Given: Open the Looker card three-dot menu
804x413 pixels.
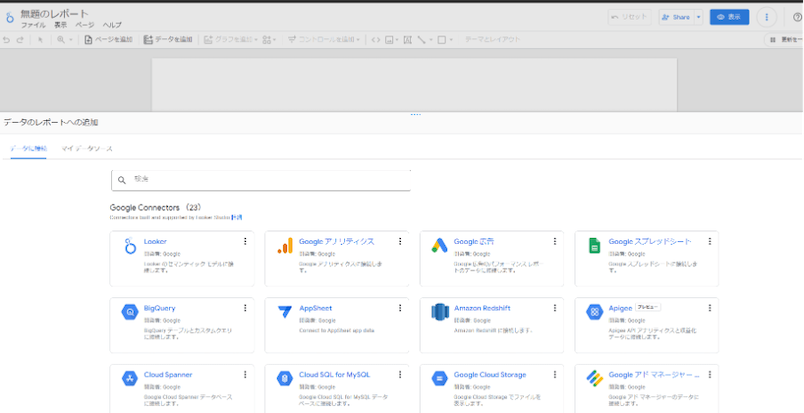Looking at the screenshot, I should 245,241.
